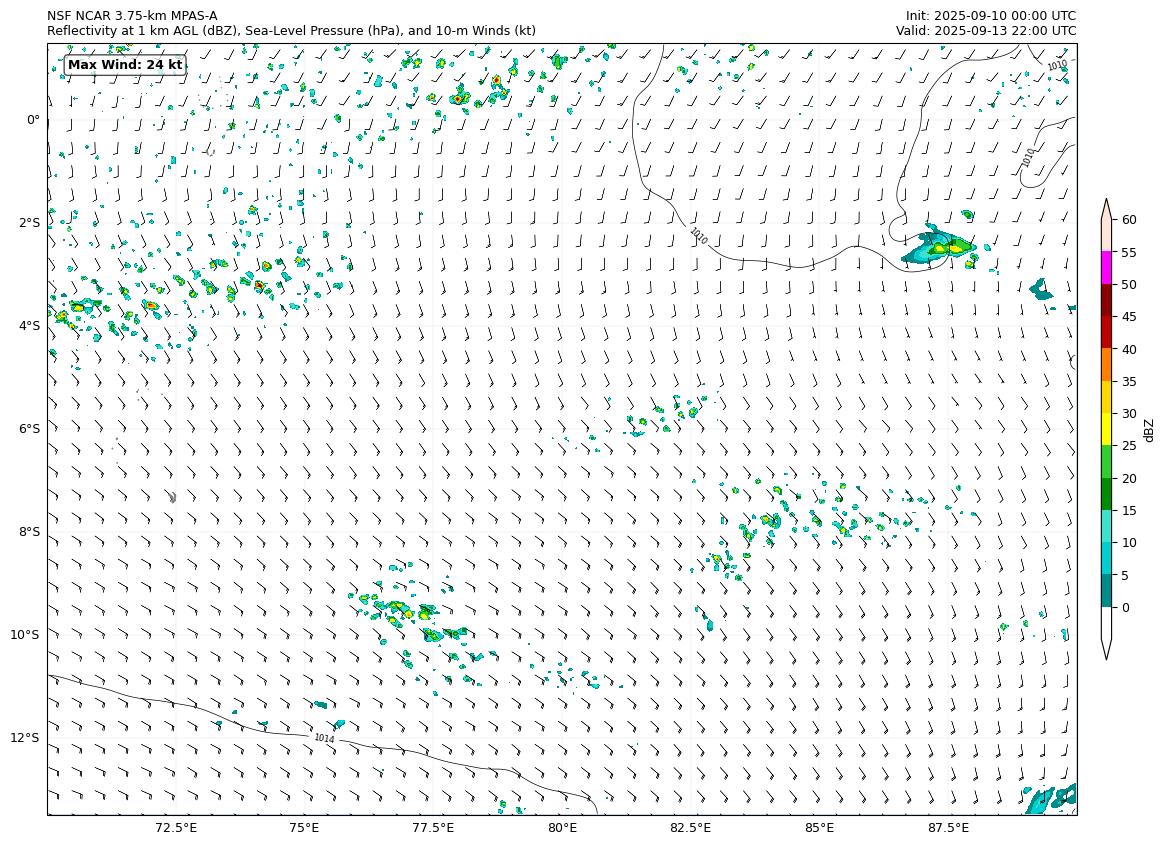Click the colorbar's bottom extension arrow
Image resolution: width=1165 pixels, height=845 pixels.
(1107, 646)
